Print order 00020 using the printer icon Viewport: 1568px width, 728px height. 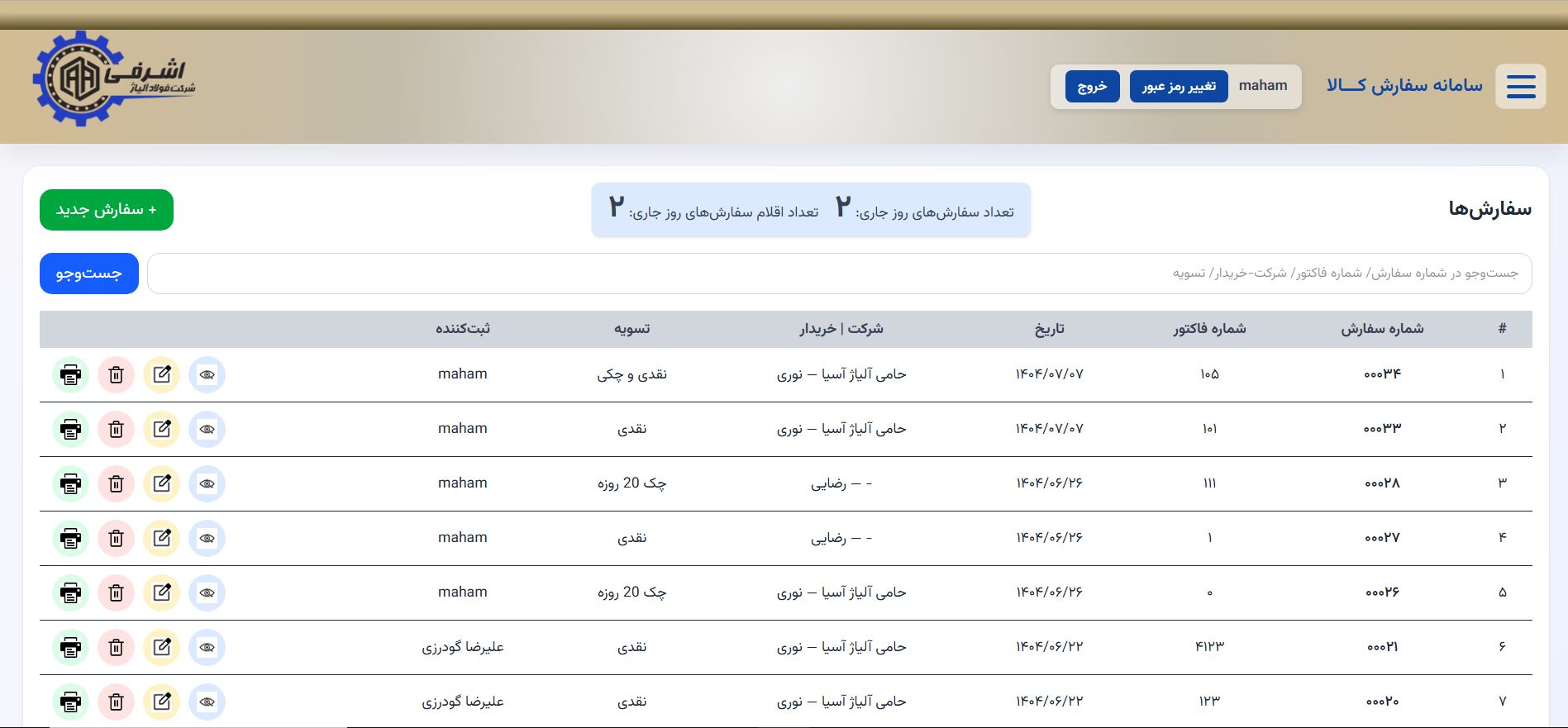click(71, 702)
